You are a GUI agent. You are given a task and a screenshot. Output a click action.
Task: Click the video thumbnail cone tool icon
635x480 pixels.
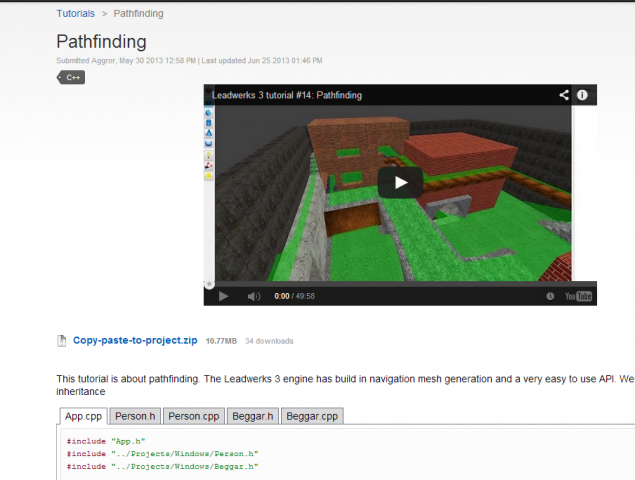click(209, 133)
